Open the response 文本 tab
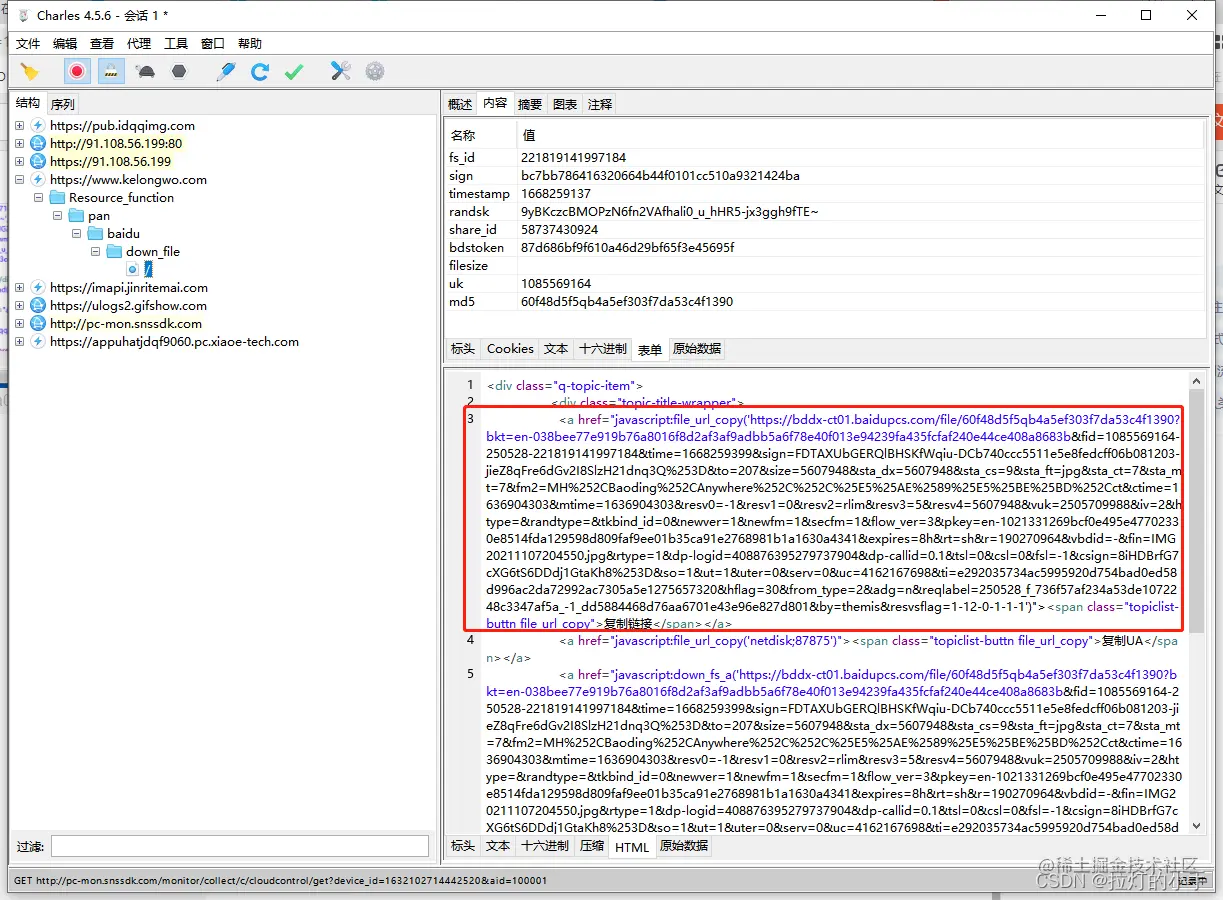Screen dimensions: 1223x900 pos(497,846)
